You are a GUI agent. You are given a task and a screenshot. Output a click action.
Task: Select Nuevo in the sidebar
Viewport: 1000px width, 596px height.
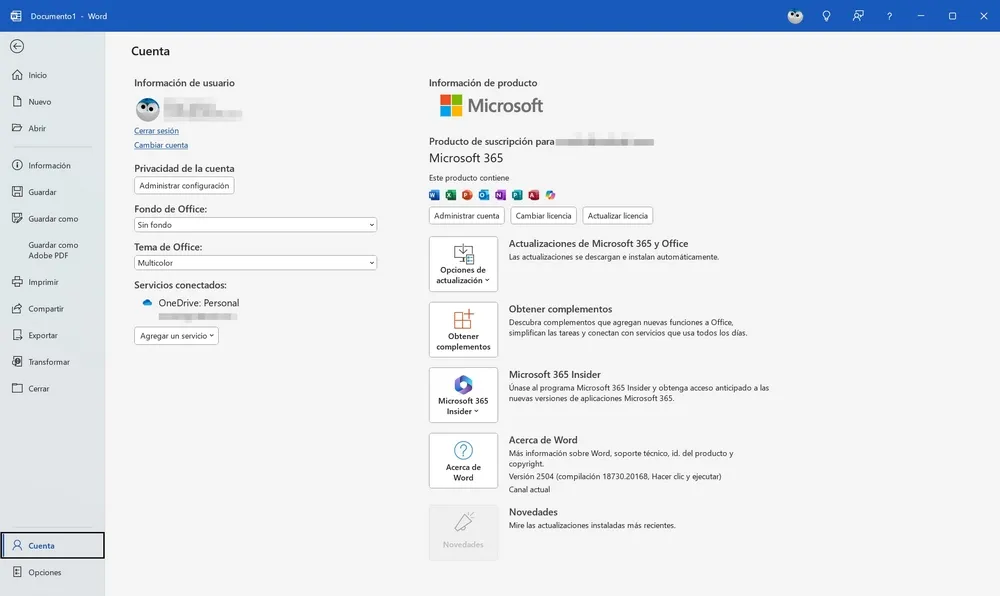[x=52, y=102]
